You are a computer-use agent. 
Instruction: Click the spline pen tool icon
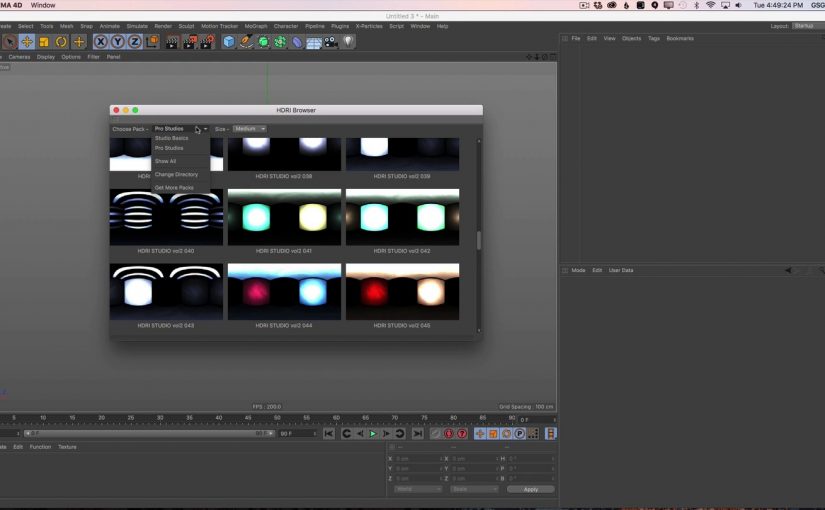pos(246,42)
